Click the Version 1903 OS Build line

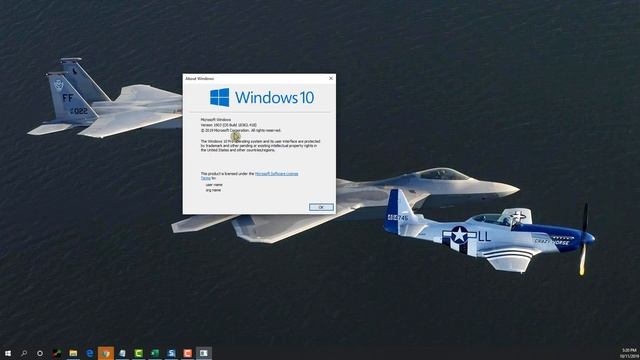229,125
